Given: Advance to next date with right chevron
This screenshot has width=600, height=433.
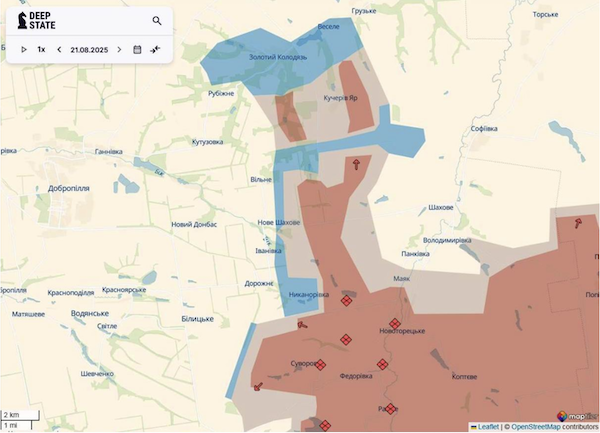Looking at the screenshot, I should (119, 49).
